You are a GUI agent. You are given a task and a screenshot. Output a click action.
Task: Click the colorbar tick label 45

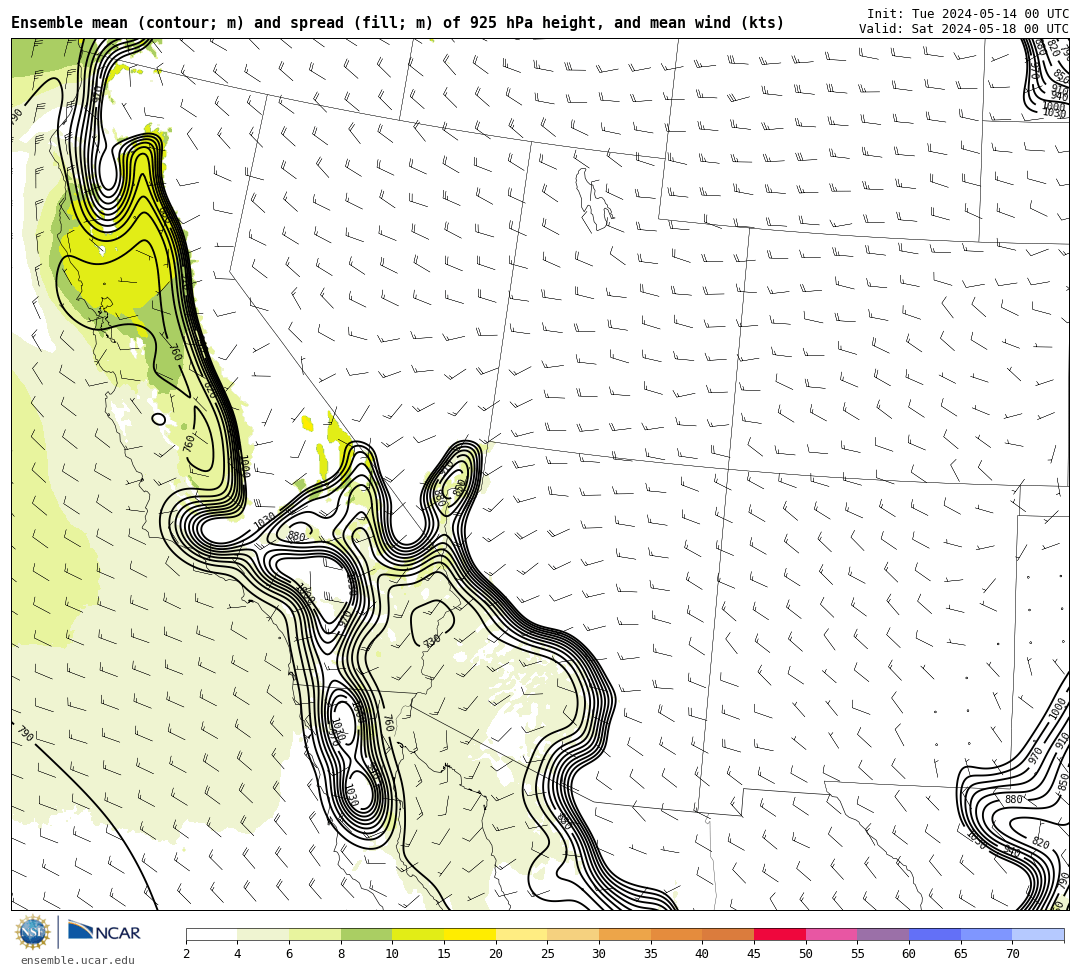pos(754,954)
